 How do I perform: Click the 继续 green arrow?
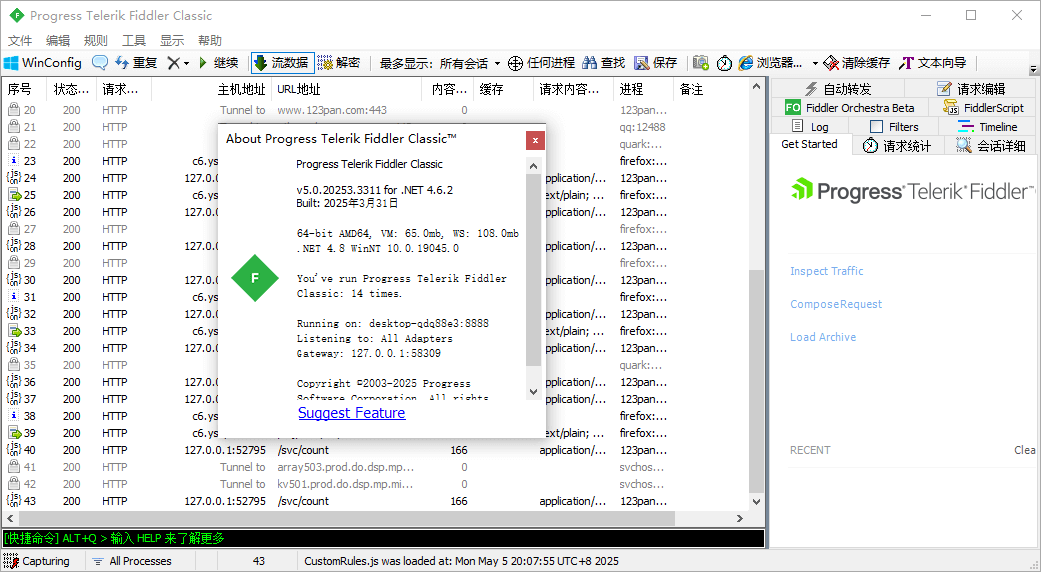tap(204, 63)
